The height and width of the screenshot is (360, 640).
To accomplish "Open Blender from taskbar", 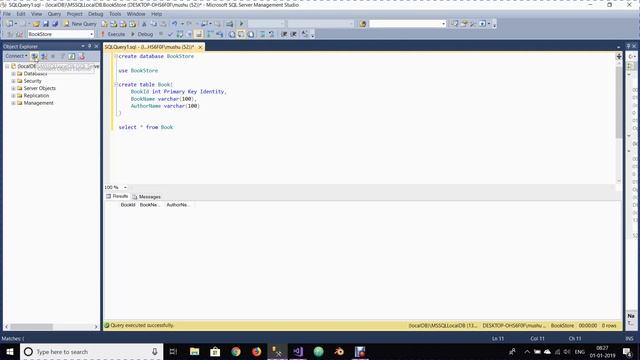I will pyautogui.click(x=339, y=351).
